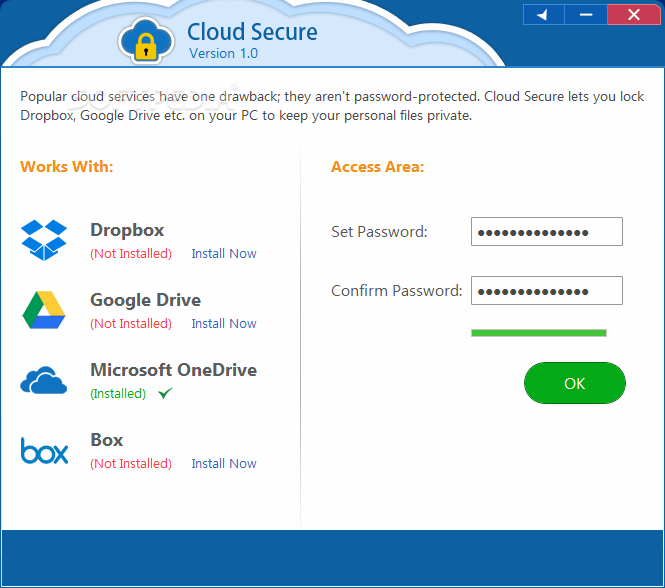This screenshot has width=665, height=588.
Task: Close the Cloud Secure window
Action: pyautogui.click(x=634, y=15)
